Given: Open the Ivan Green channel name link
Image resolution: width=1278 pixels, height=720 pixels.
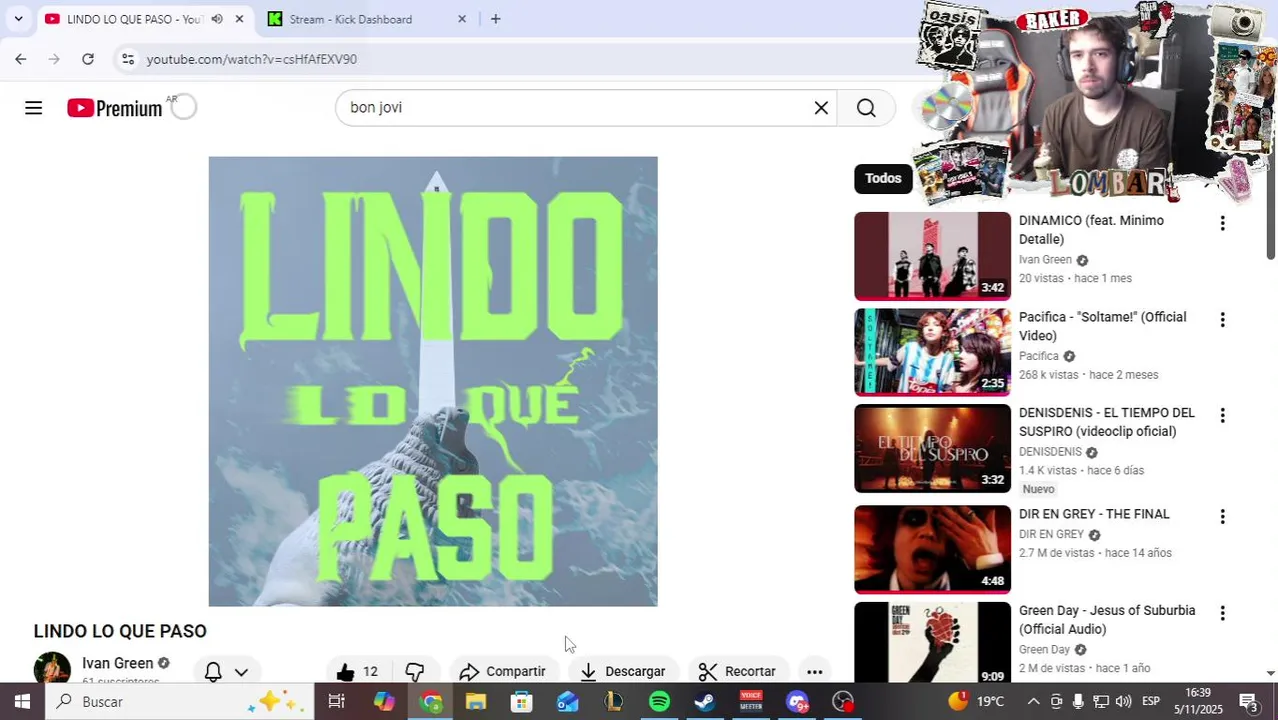Looking at the screenshot, I should point(118,663).
